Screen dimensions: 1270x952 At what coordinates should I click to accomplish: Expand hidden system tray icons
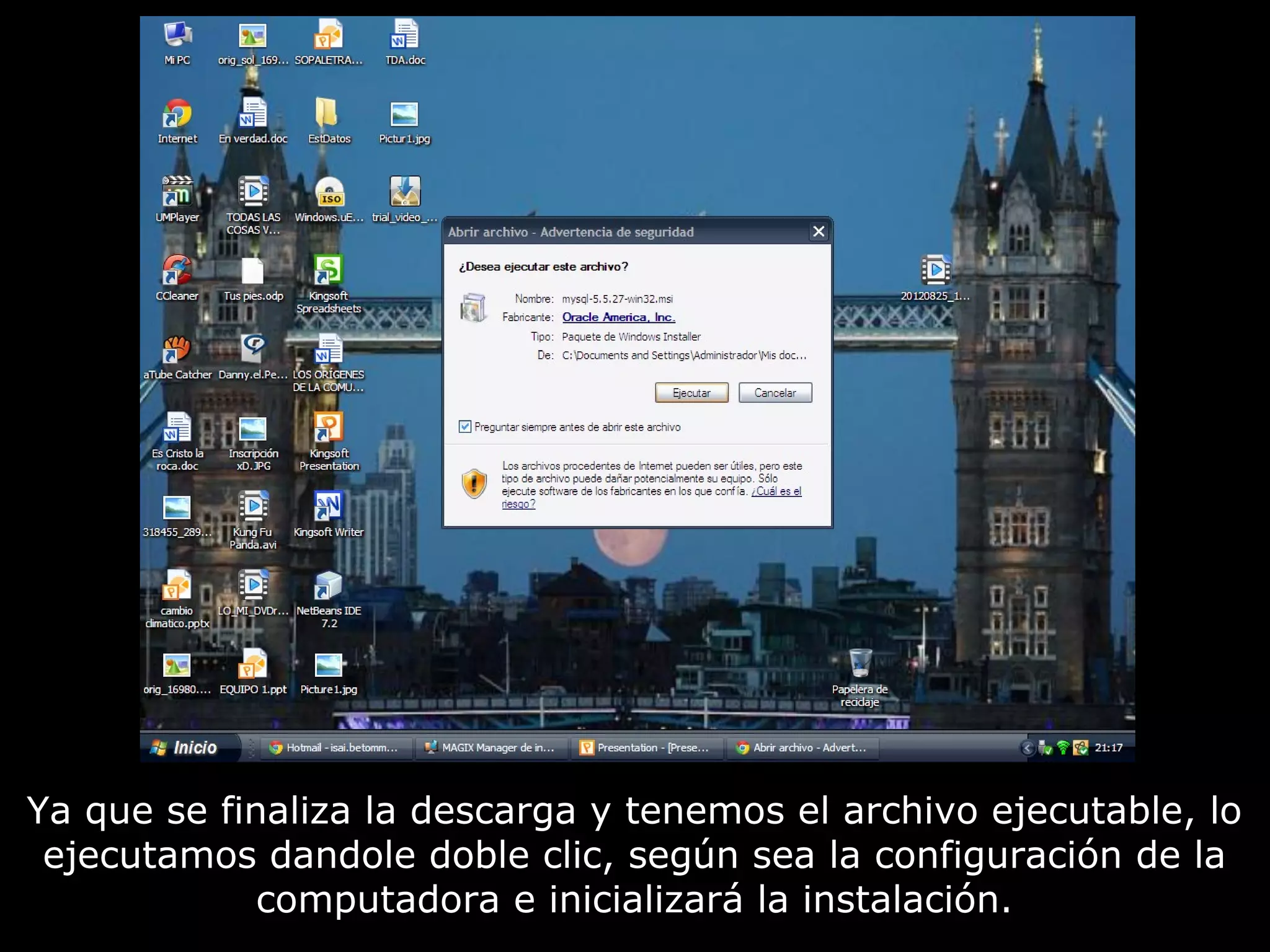(1027, 748)
